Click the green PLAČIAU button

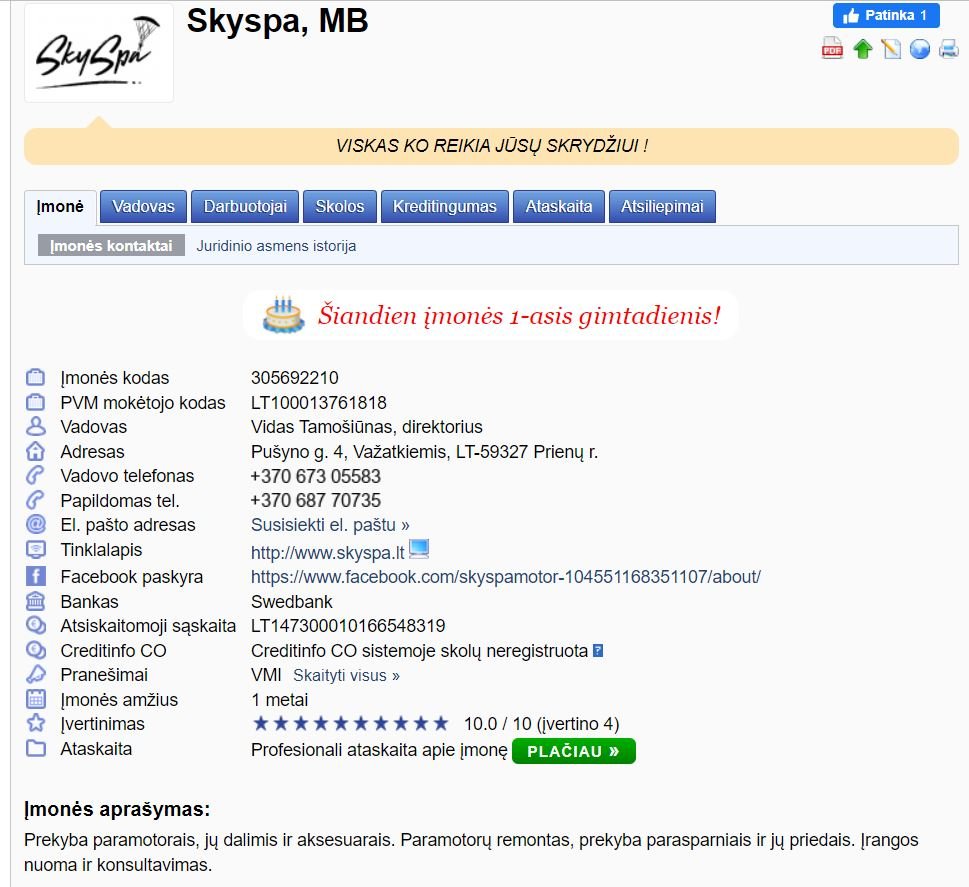(x=573, y=751)
